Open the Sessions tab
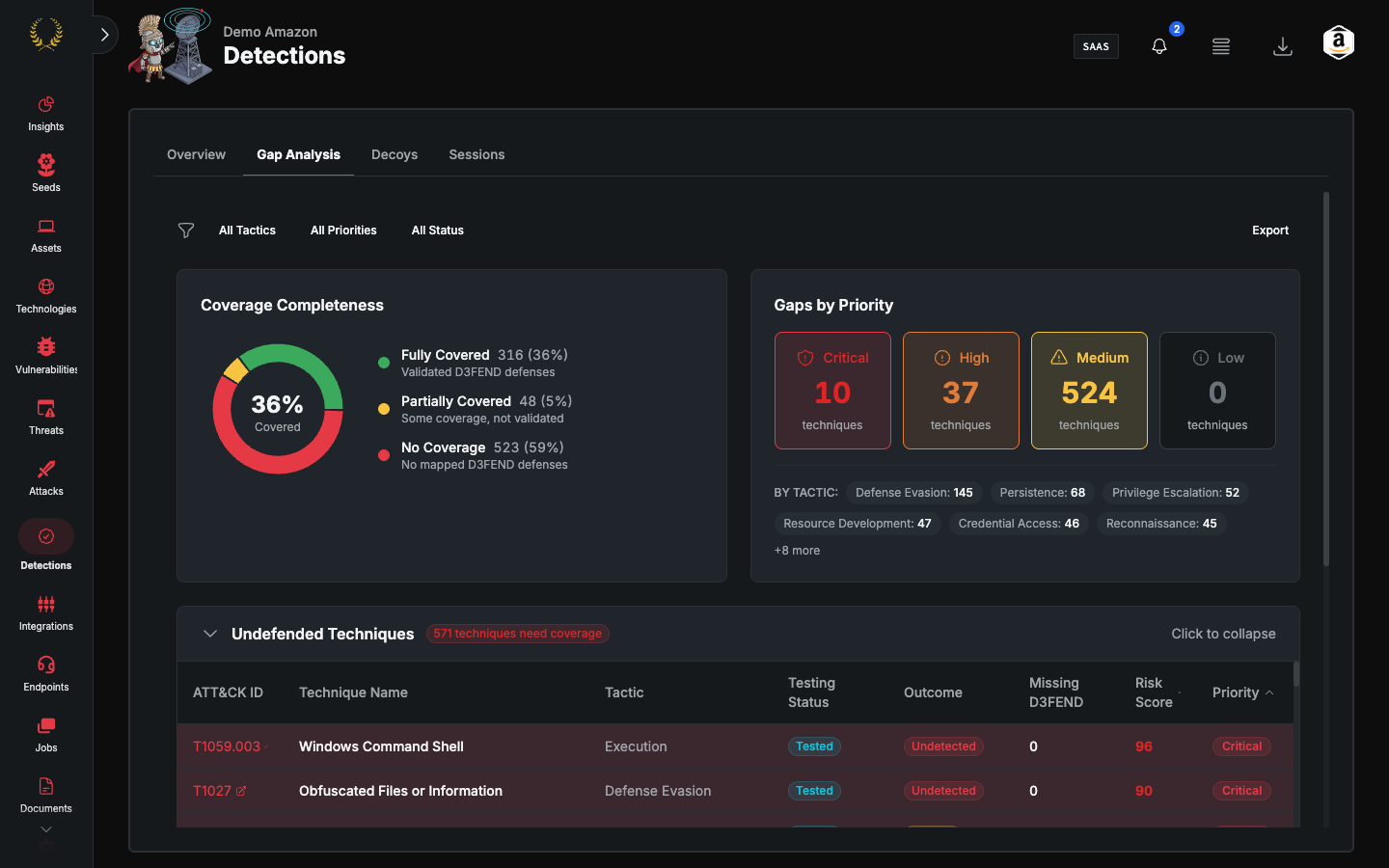1389x868 pixels. 477,154
